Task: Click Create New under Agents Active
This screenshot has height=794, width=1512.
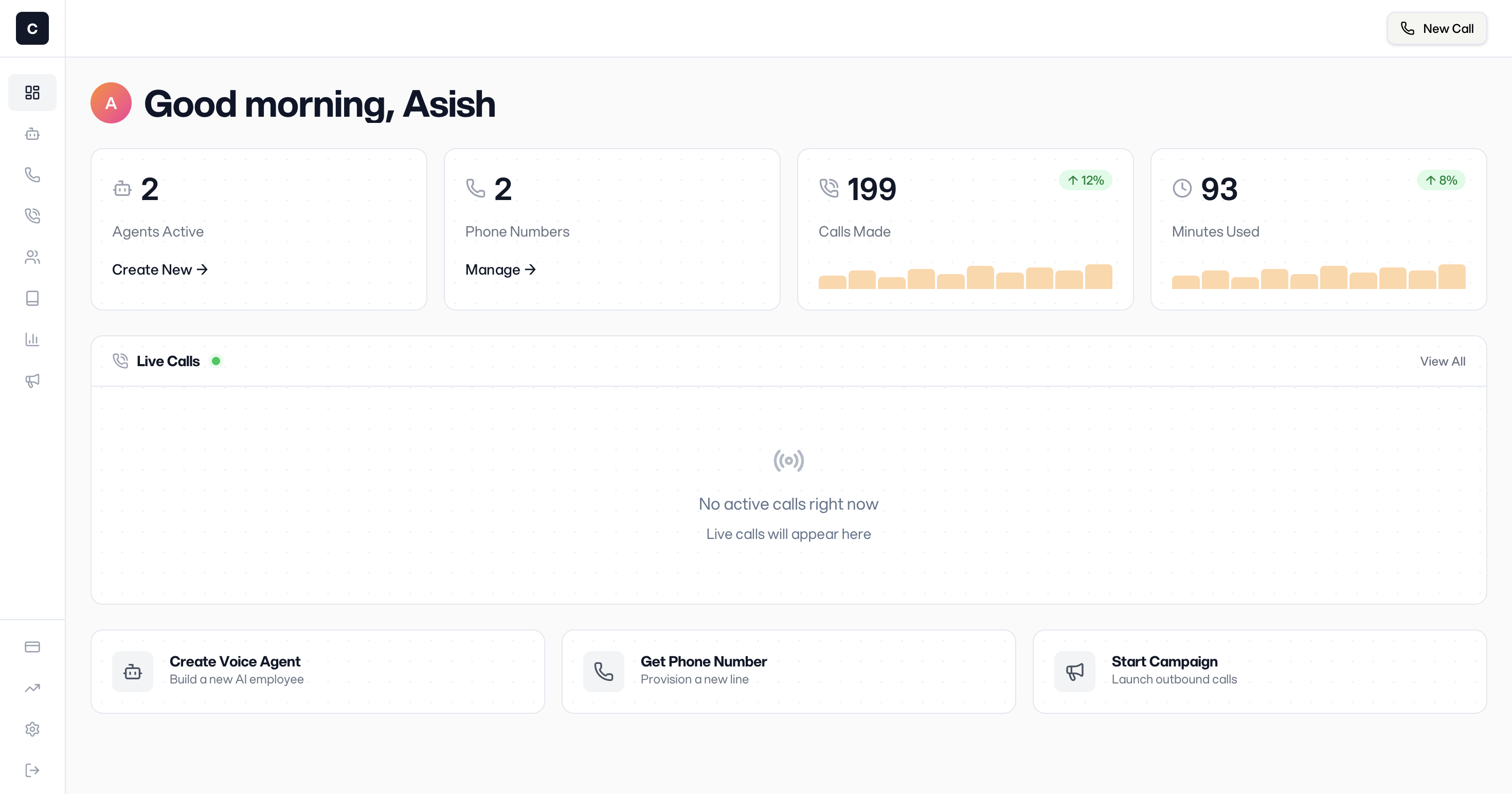Action: click(159, 269)
